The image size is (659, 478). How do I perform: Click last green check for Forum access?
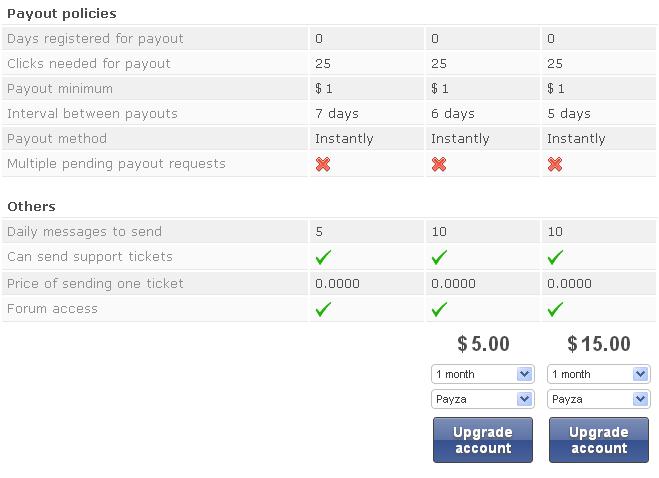pyautogui.click(x=555, y=310)
